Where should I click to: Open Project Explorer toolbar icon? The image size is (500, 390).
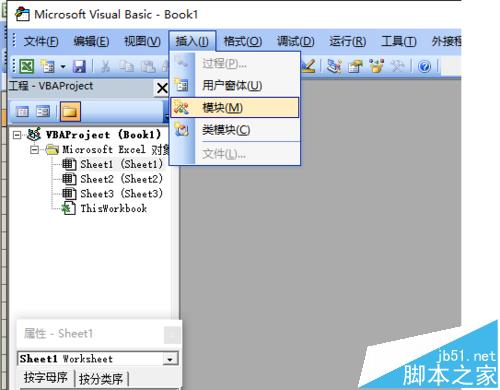tap(334, 66)
